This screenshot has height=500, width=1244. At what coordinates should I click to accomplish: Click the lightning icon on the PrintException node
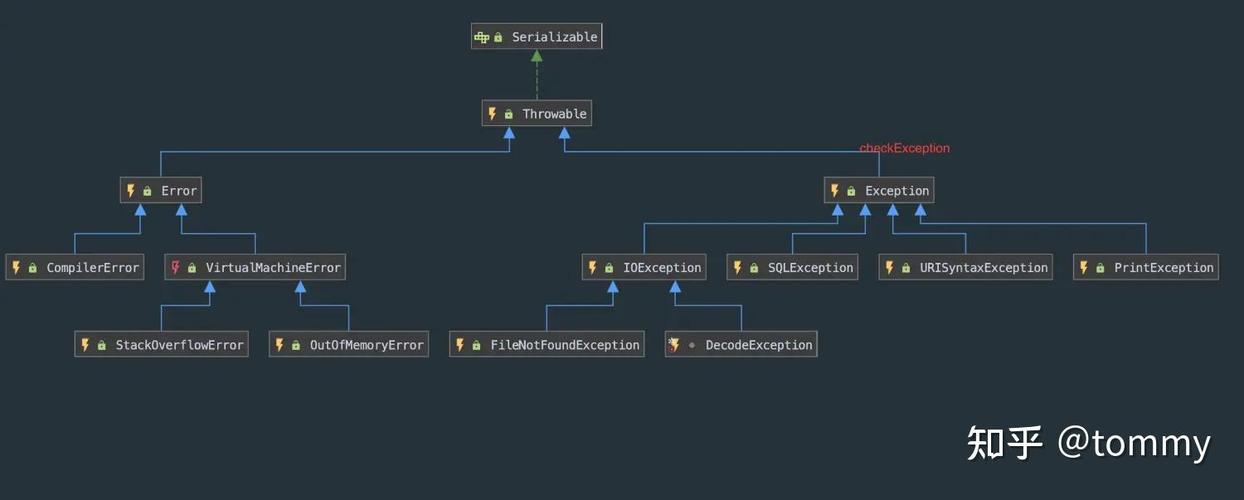1084,268
